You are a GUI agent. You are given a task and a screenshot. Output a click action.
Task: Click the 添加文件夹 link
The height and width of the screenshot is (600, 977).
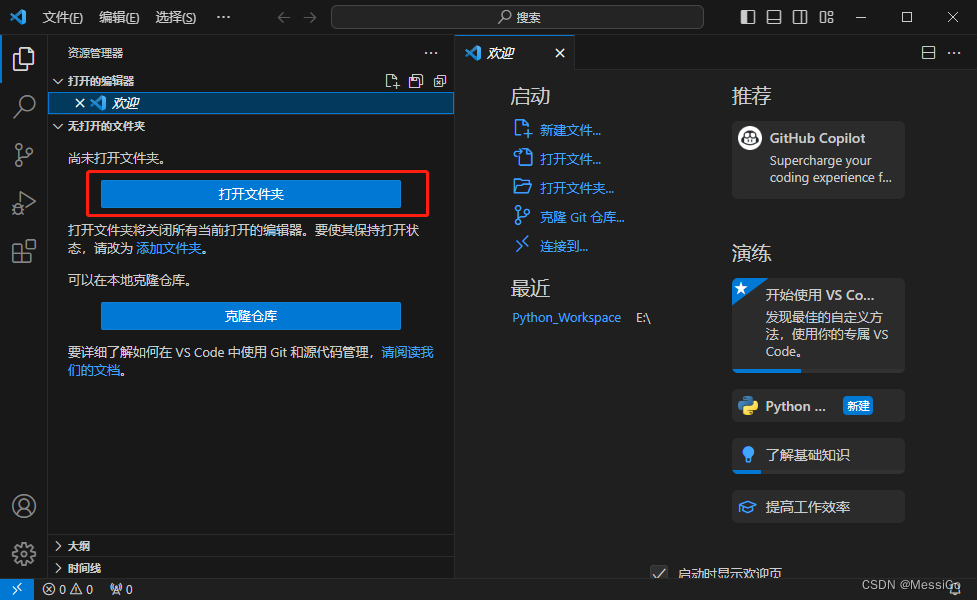(x=169, y=248)
